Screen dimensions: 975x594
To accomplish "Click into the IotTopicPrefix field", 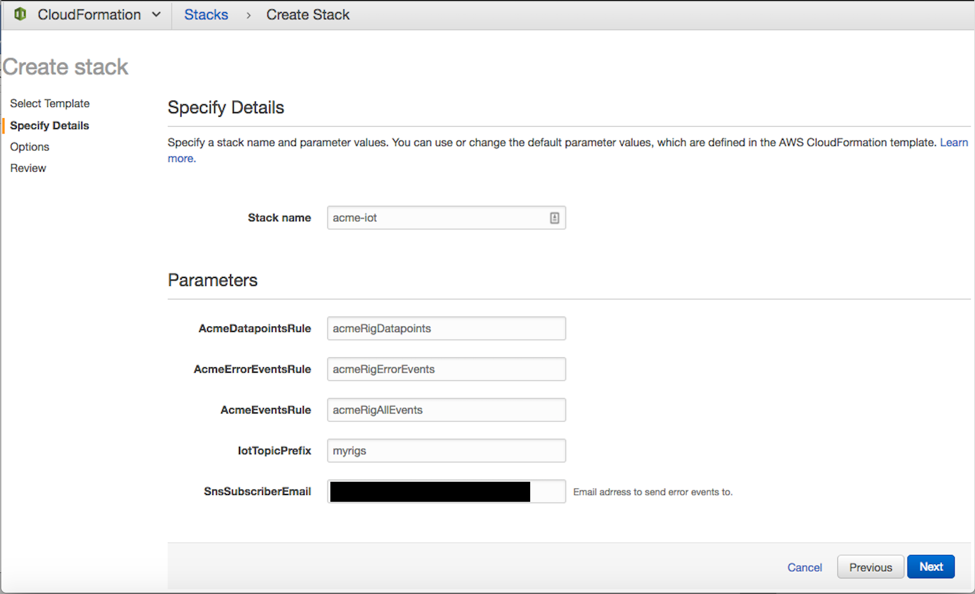I will (446, 451).
